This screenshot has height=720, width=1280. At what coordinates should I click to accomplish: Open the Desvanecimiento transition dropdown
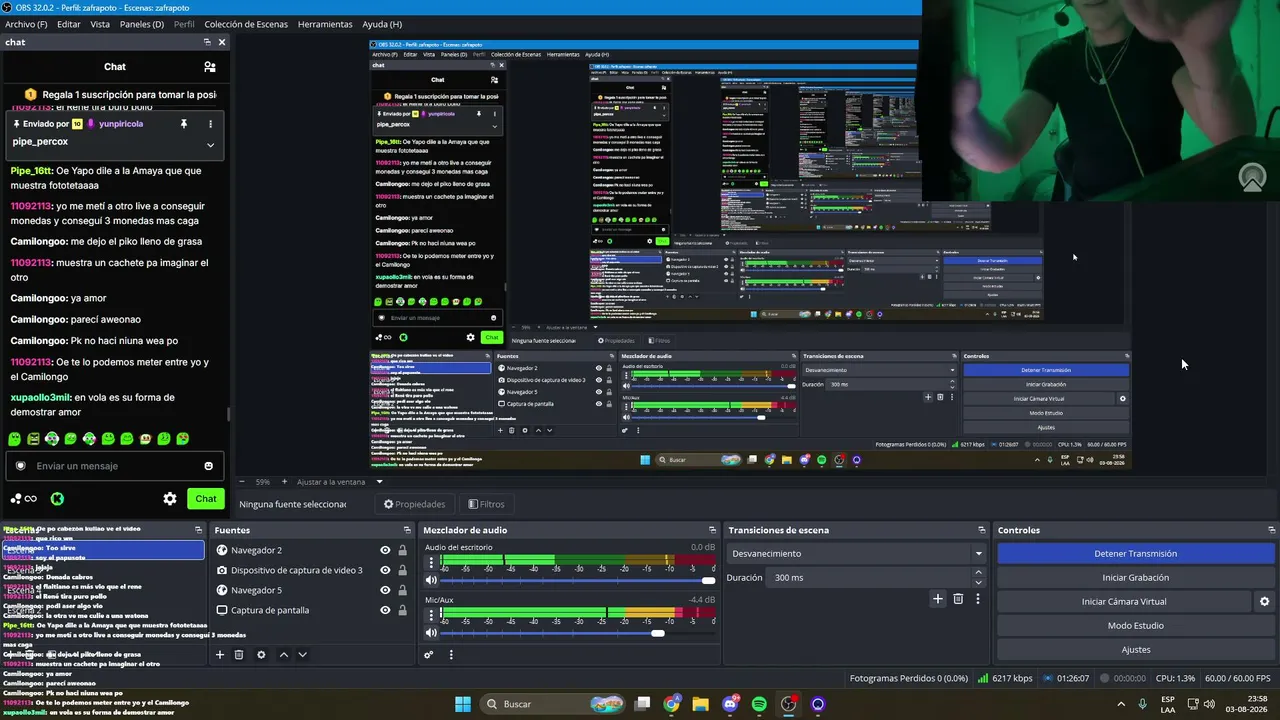[857, 553]
